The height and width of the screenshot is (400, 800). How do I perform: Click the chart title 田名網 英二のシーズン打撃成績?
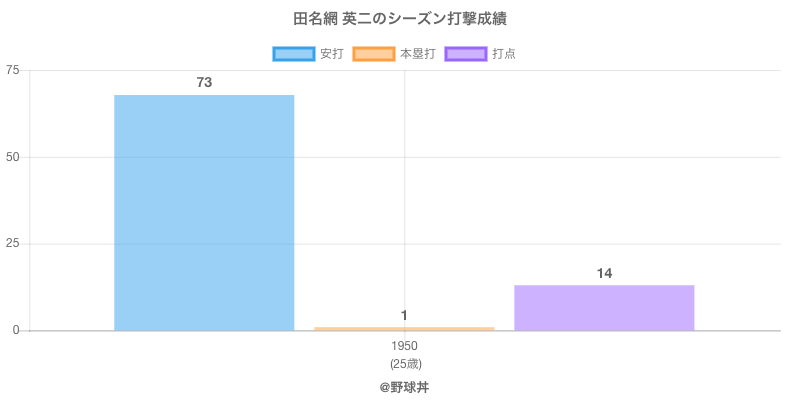point(400,19)
